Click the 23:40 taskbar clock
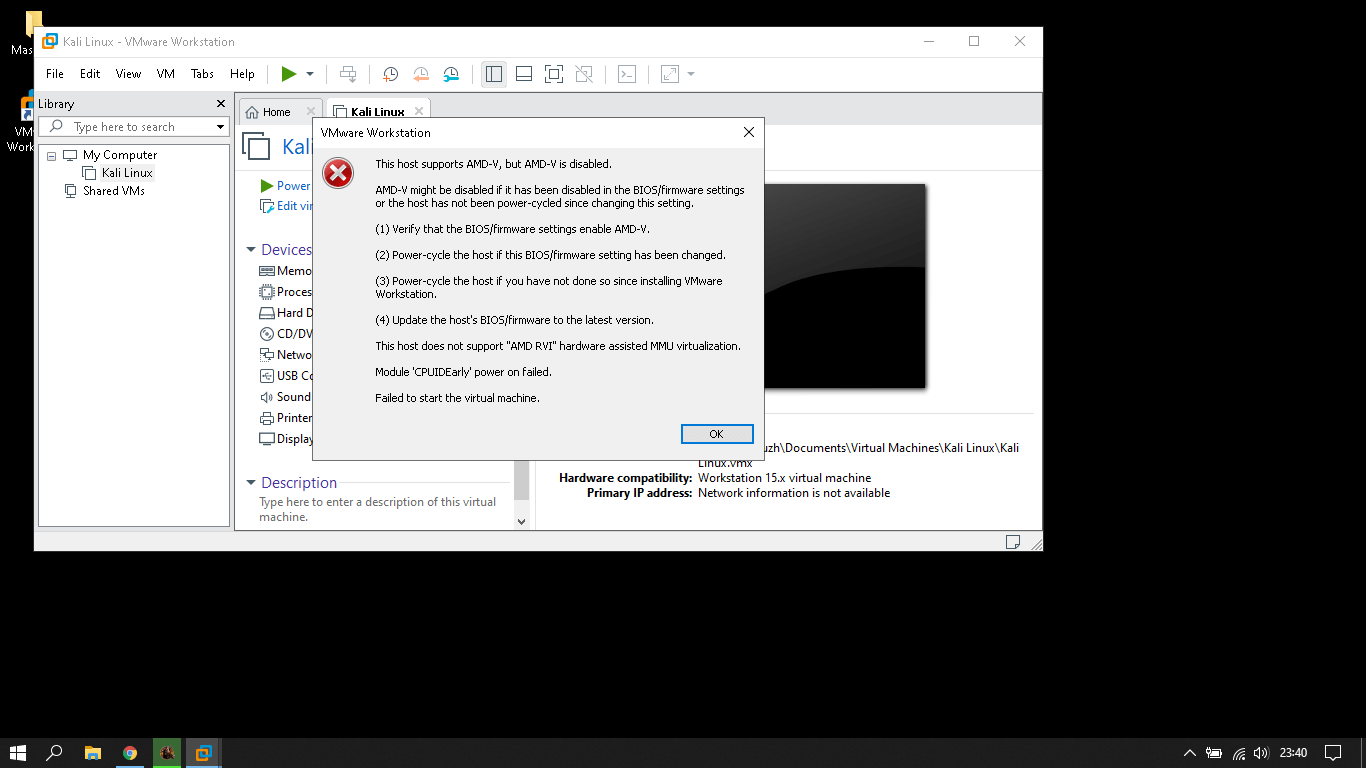1366x768 pixels. 1293,753
